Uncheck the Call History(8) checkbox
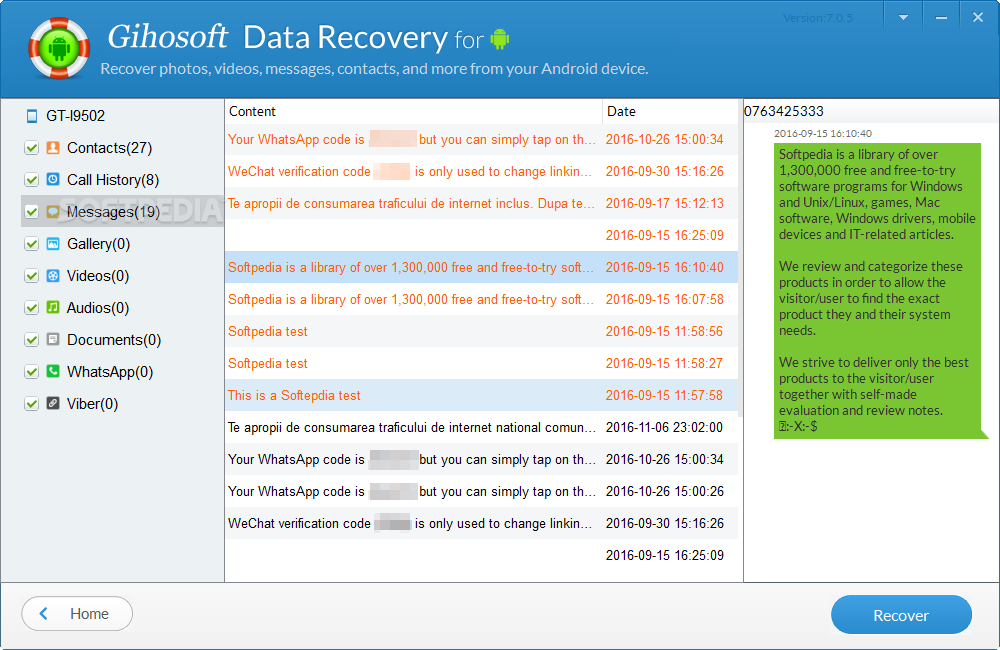 [x=31, y=180]
